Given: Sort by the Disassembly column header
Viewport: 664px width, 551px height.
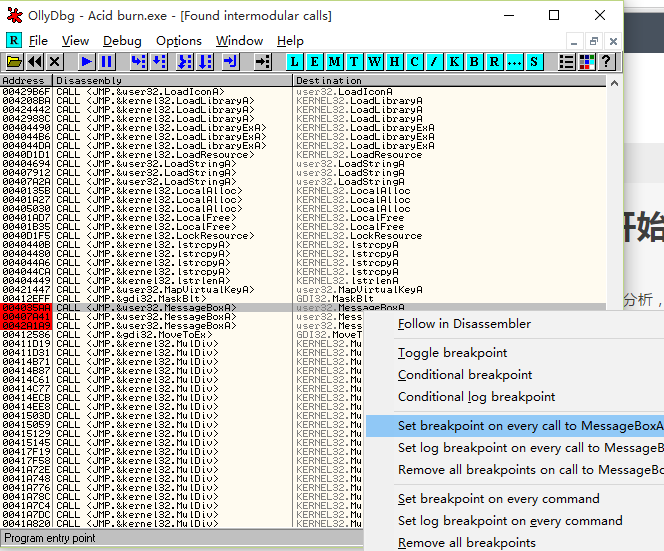Looking at the screenshot, I should (x=172, y=80).
